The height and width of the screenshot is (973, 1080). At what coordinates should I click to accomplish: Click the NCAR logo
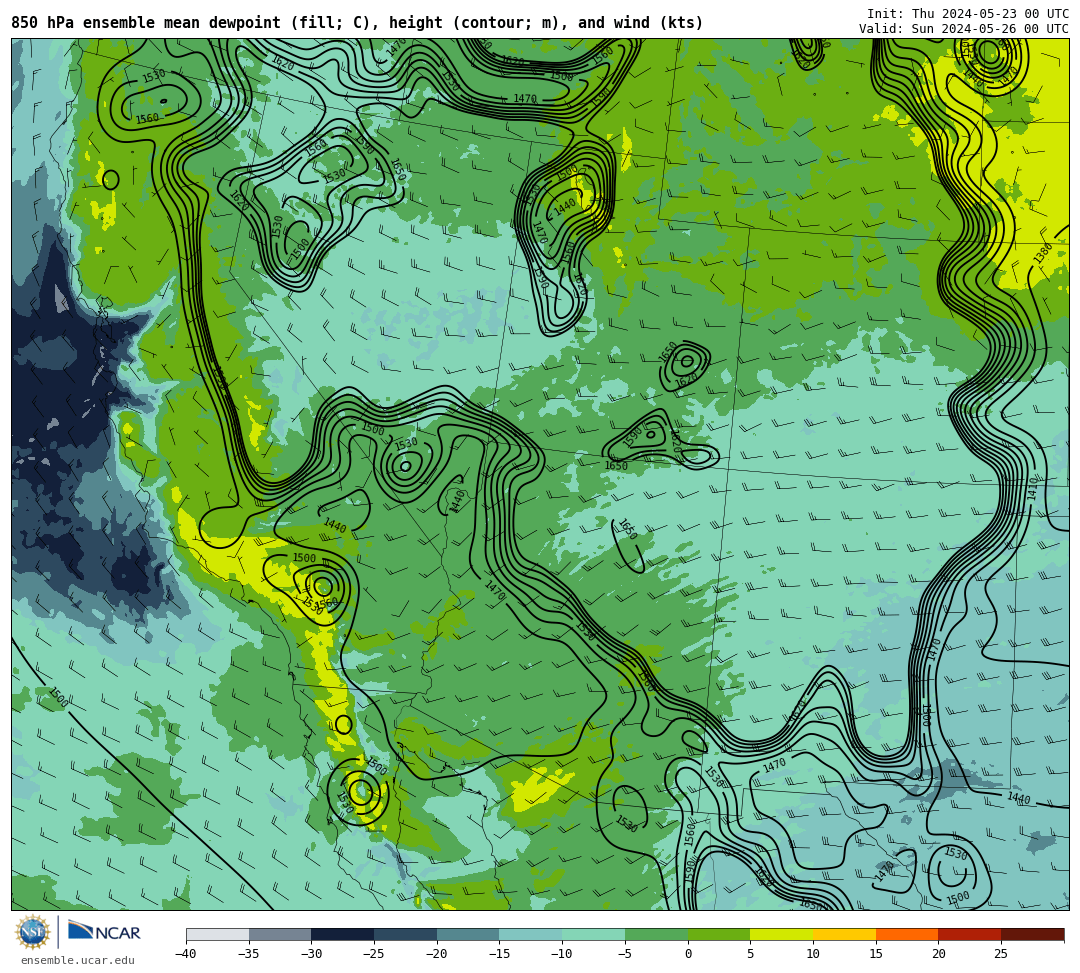(x=104, y=932)
